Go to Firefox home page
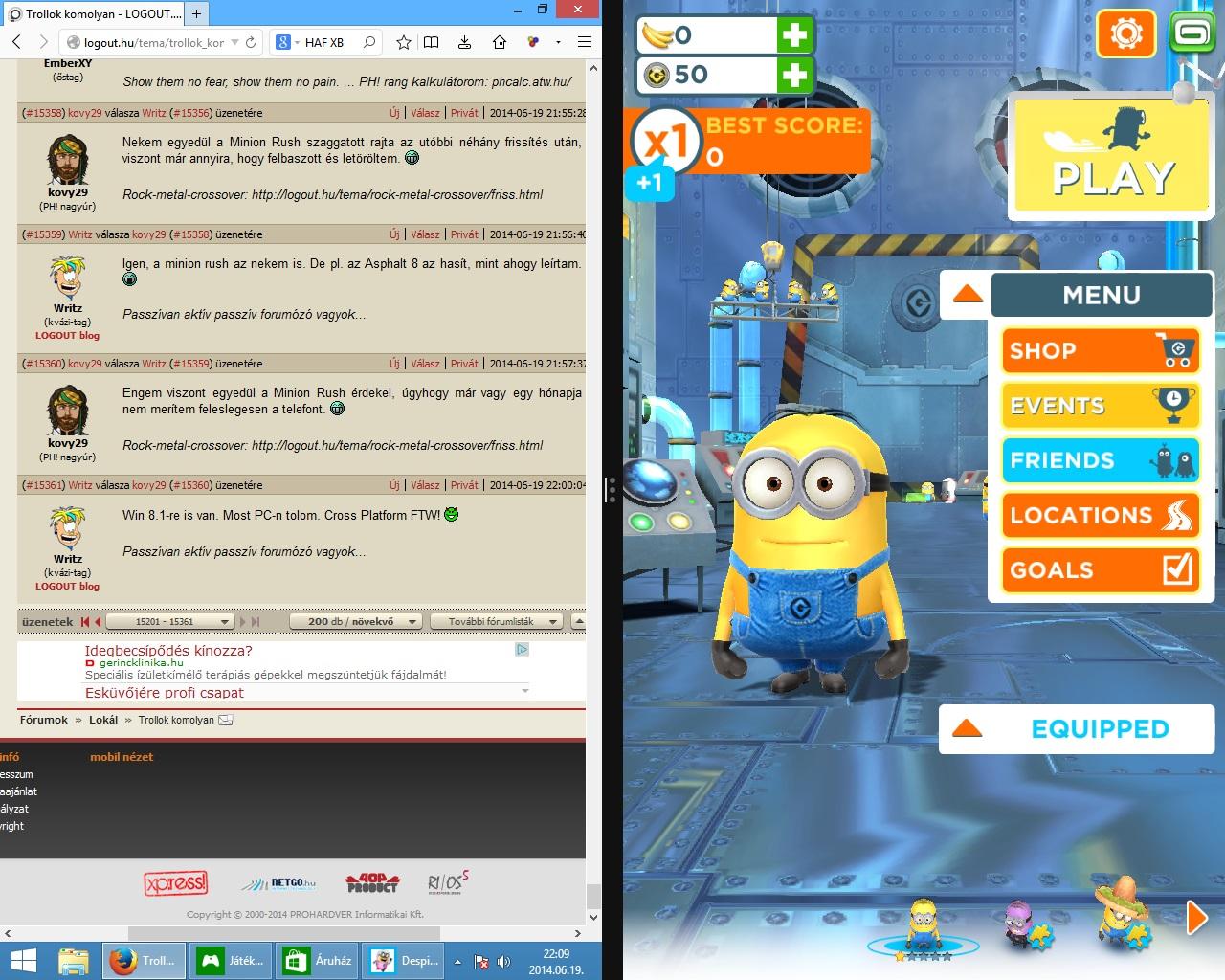Image resolution: width=1225 pixels, height=980 pixels. (x=500, y=42)
